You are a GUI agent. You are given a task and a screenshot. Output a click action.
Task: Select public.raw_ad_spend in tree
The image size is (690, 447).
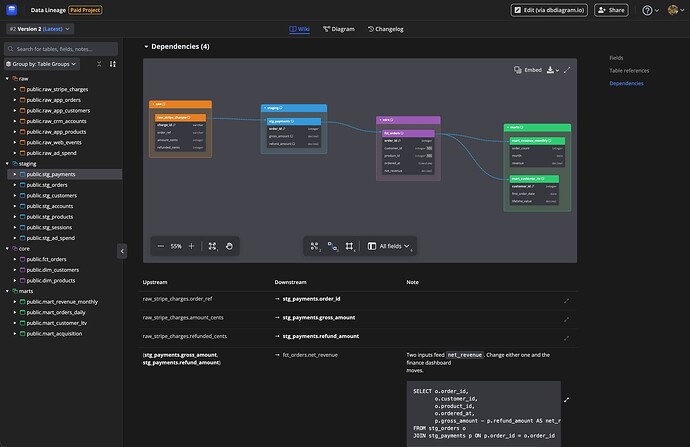pyautogui.click(x=51, y=153)
